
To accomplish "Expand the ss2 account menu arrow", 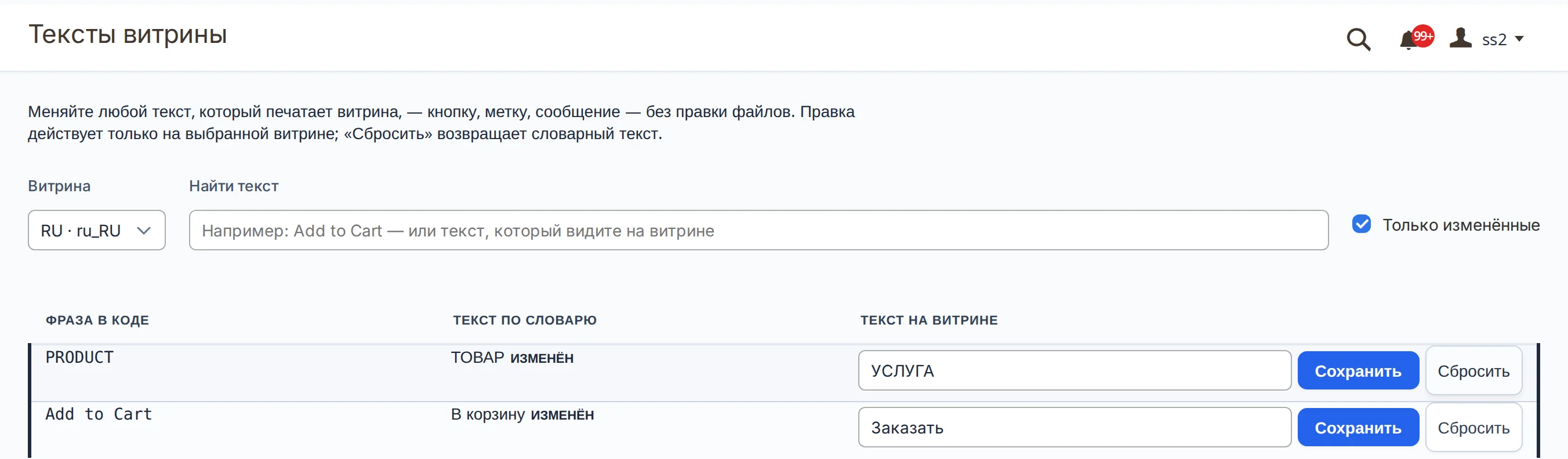I will pyautogui.click(x=1519, y=39).
